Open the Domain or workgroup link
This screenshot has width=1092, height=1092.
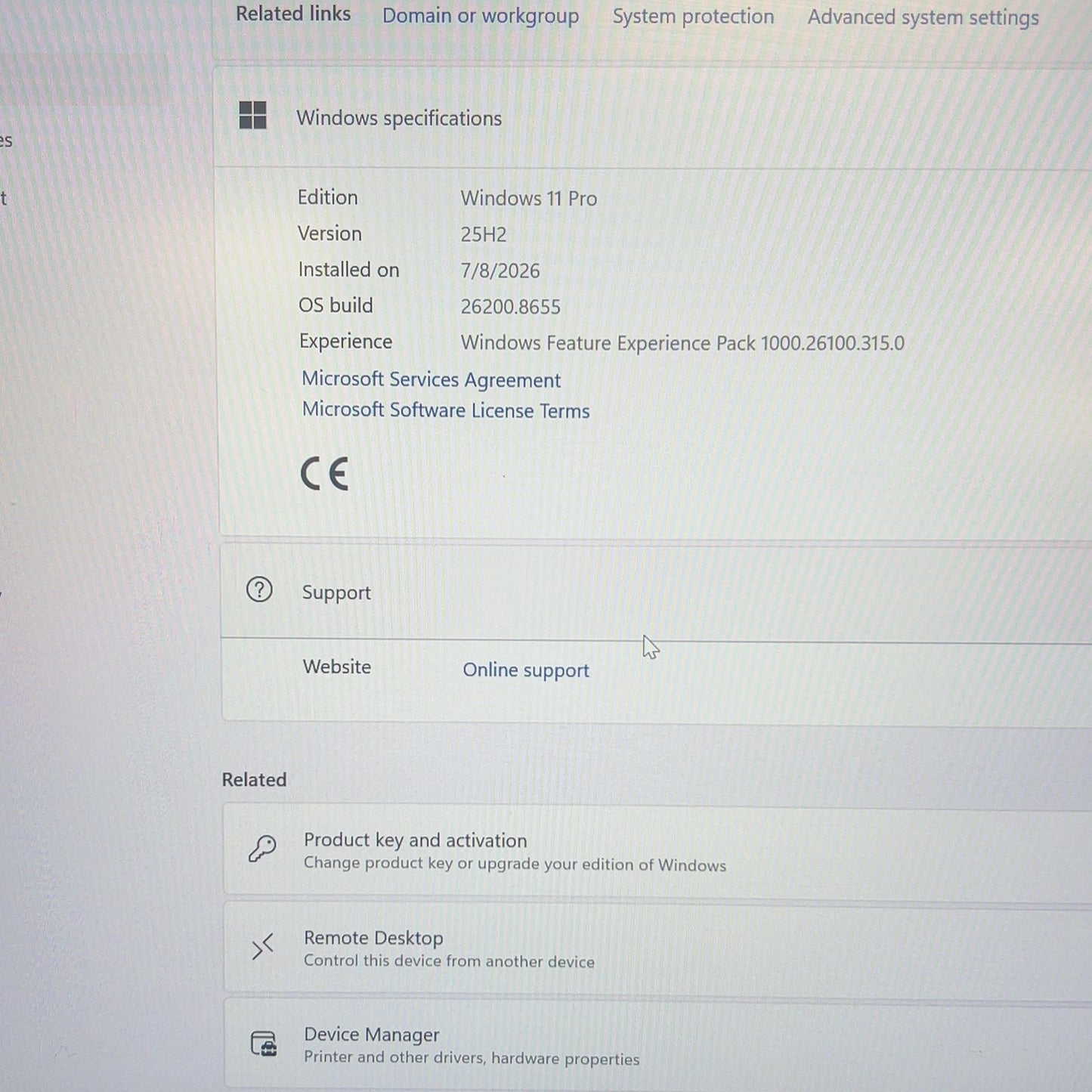(481, 16)
